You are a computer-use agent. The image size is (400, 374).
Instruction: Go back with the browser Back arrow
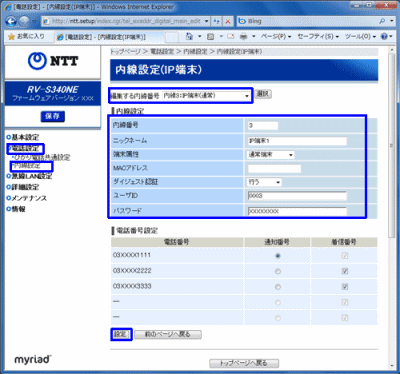11,22
